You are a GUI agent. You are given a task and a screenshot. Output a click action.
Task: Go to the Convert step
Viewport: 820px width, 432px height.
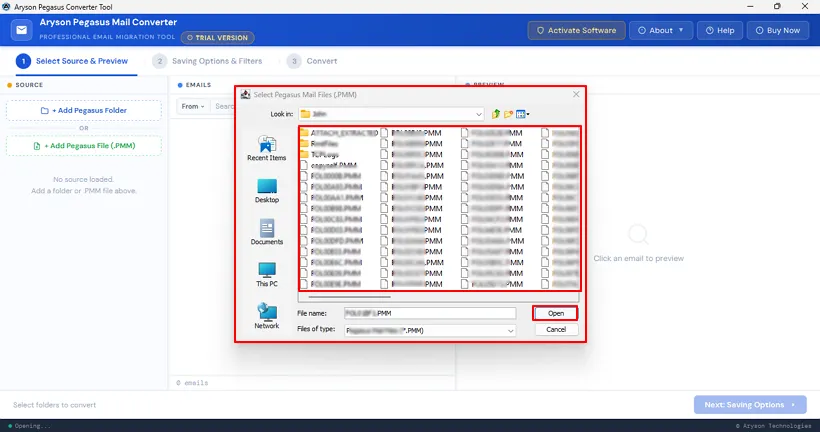(x=312, y=61)
